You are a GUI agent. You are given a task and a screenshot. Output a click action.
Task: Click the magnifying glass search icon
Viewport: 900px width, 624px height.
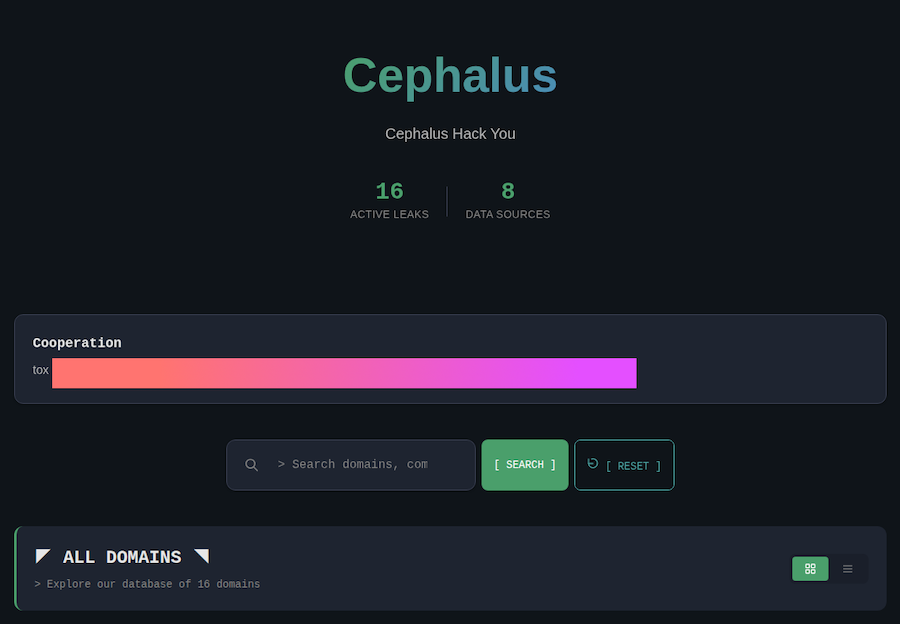pyautogui.click(x=252, y=465)
